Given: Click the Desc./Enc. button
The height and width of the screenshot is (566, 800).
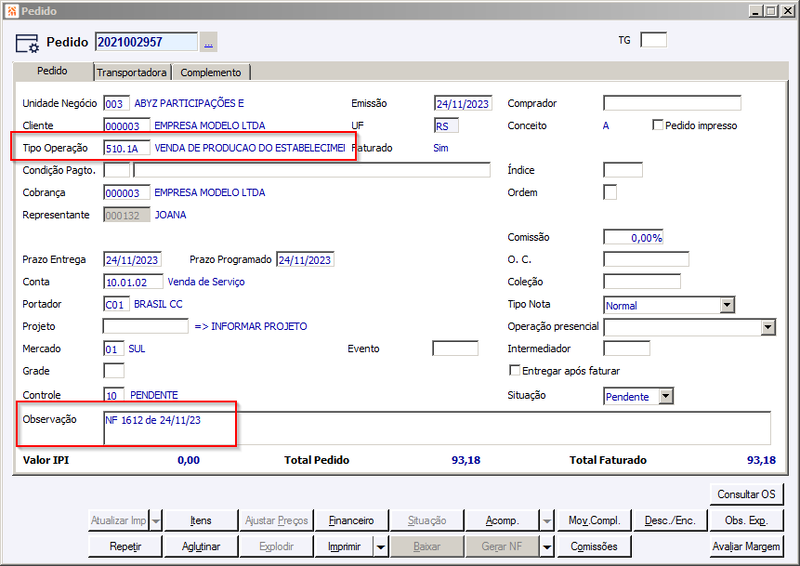Looking at the screenshot, I should pyautogui.click(x=670, y=521).
